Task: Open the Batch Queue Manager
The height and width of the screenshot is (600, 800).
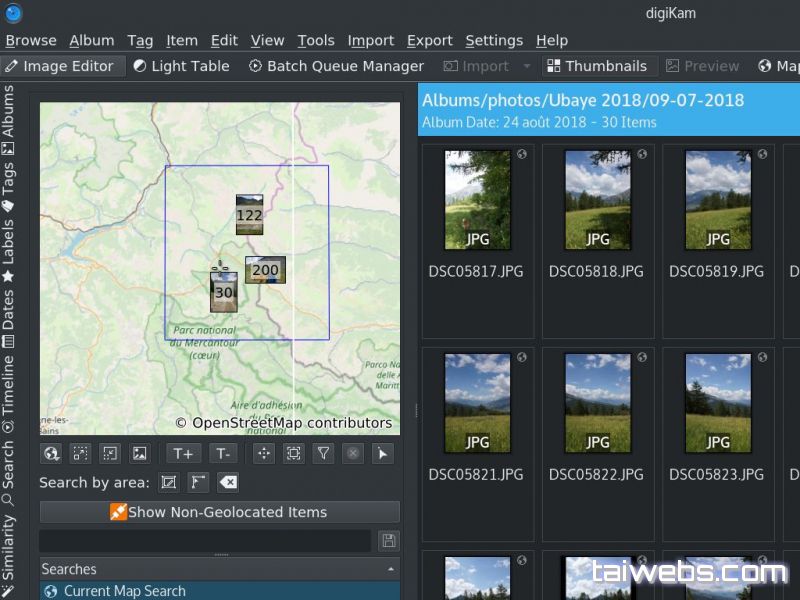Action: [336, 66]
